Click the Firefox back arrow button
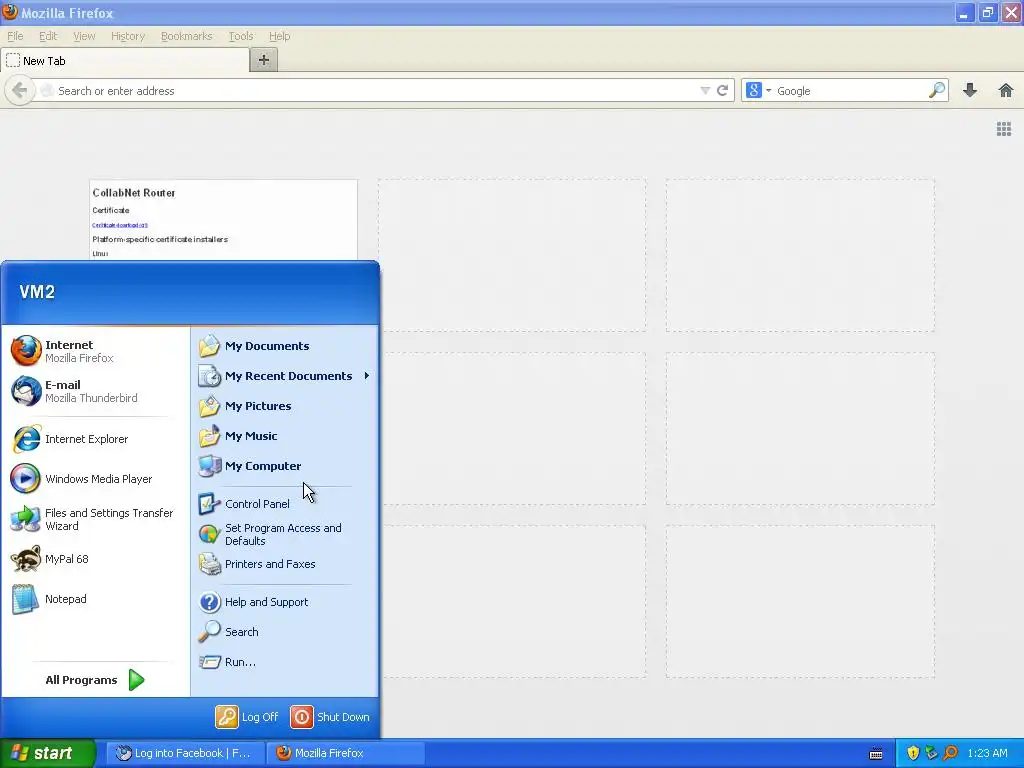Screen dimensions: 1024x768 [20, 91]
